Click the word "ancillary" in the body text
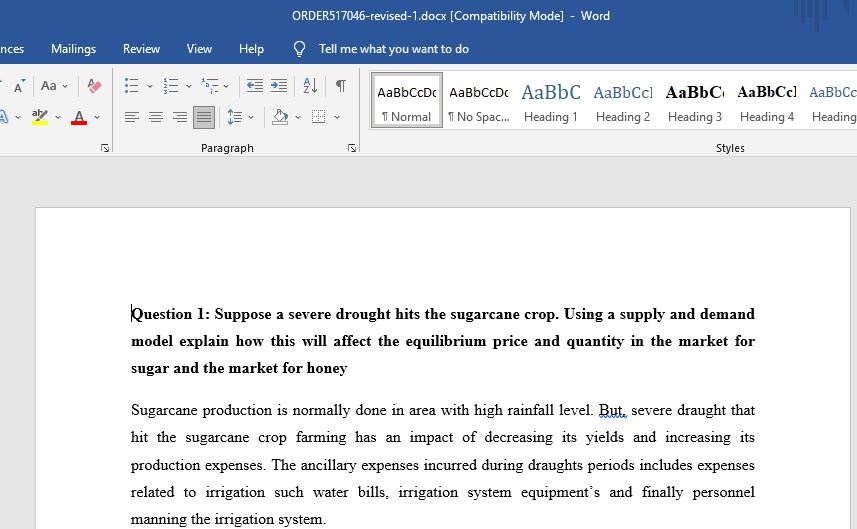The image size is (857, 529). point(328,466)
